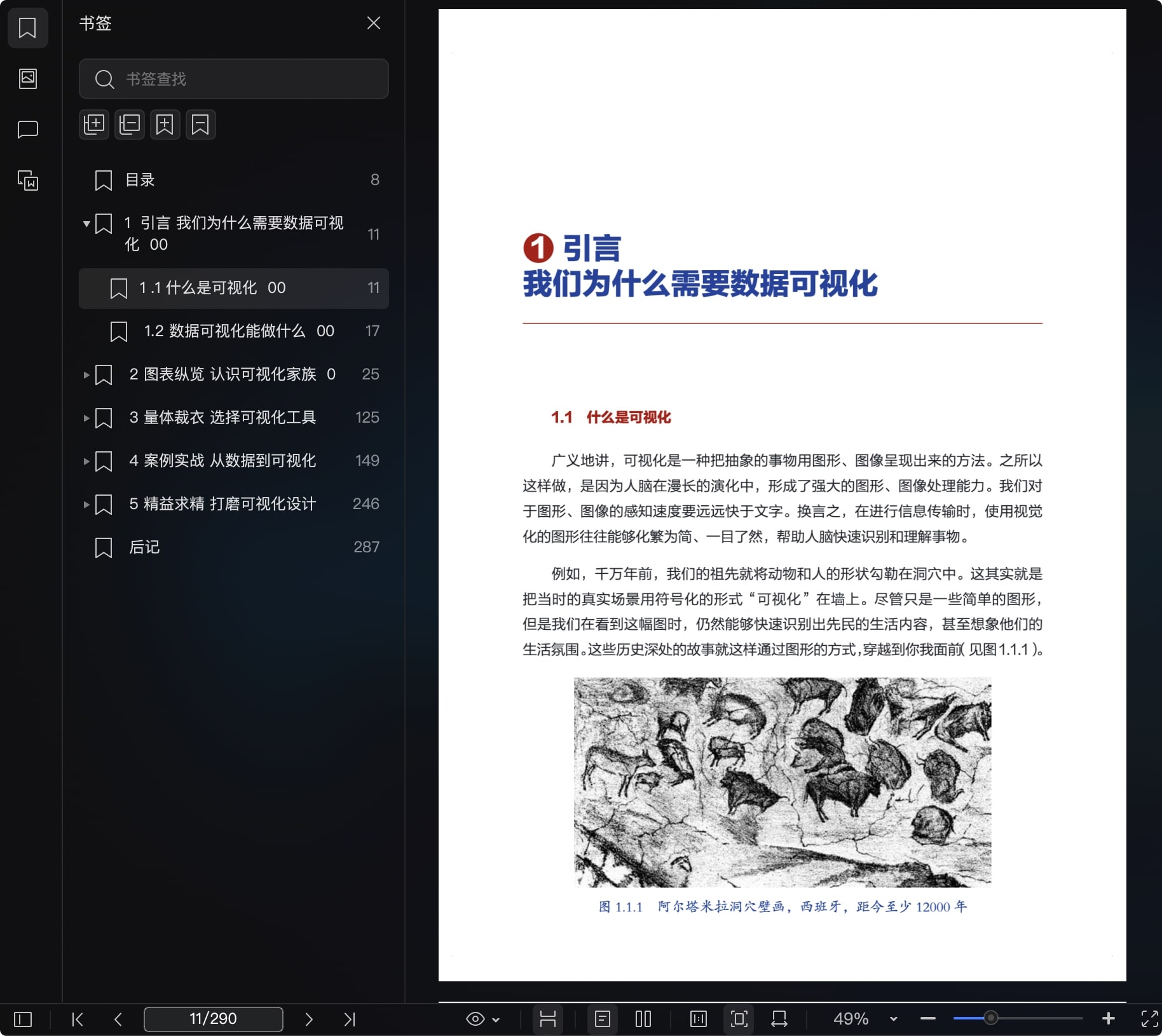Jump to the last page
Image resolution: width=1162 pixels, height=1036 pixels.
[x=350, y=1019]
